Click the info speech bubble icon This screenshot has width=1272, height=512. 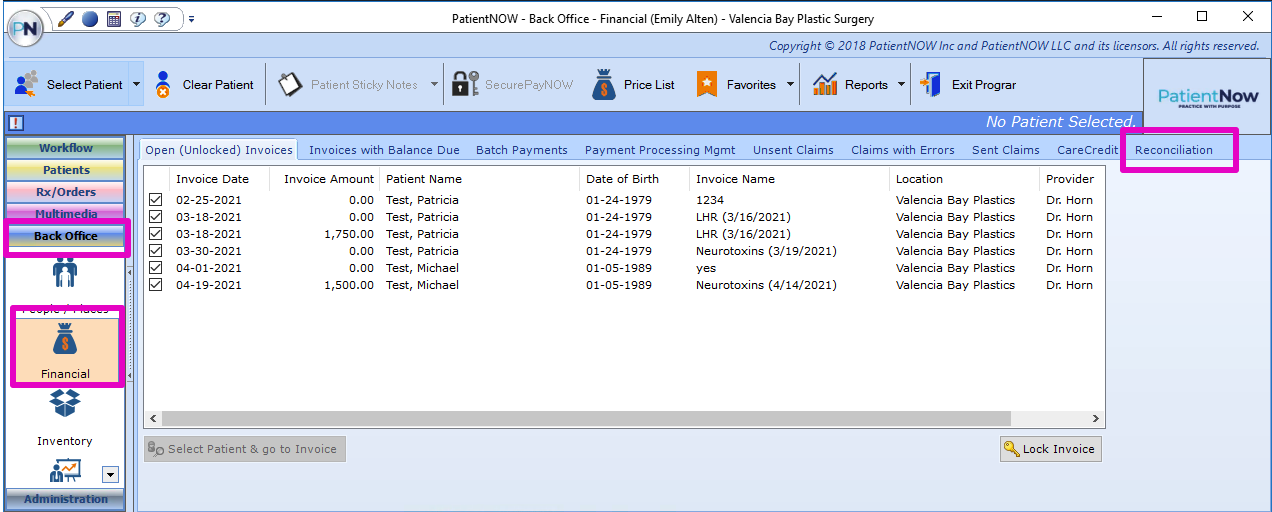pos(138,18)
